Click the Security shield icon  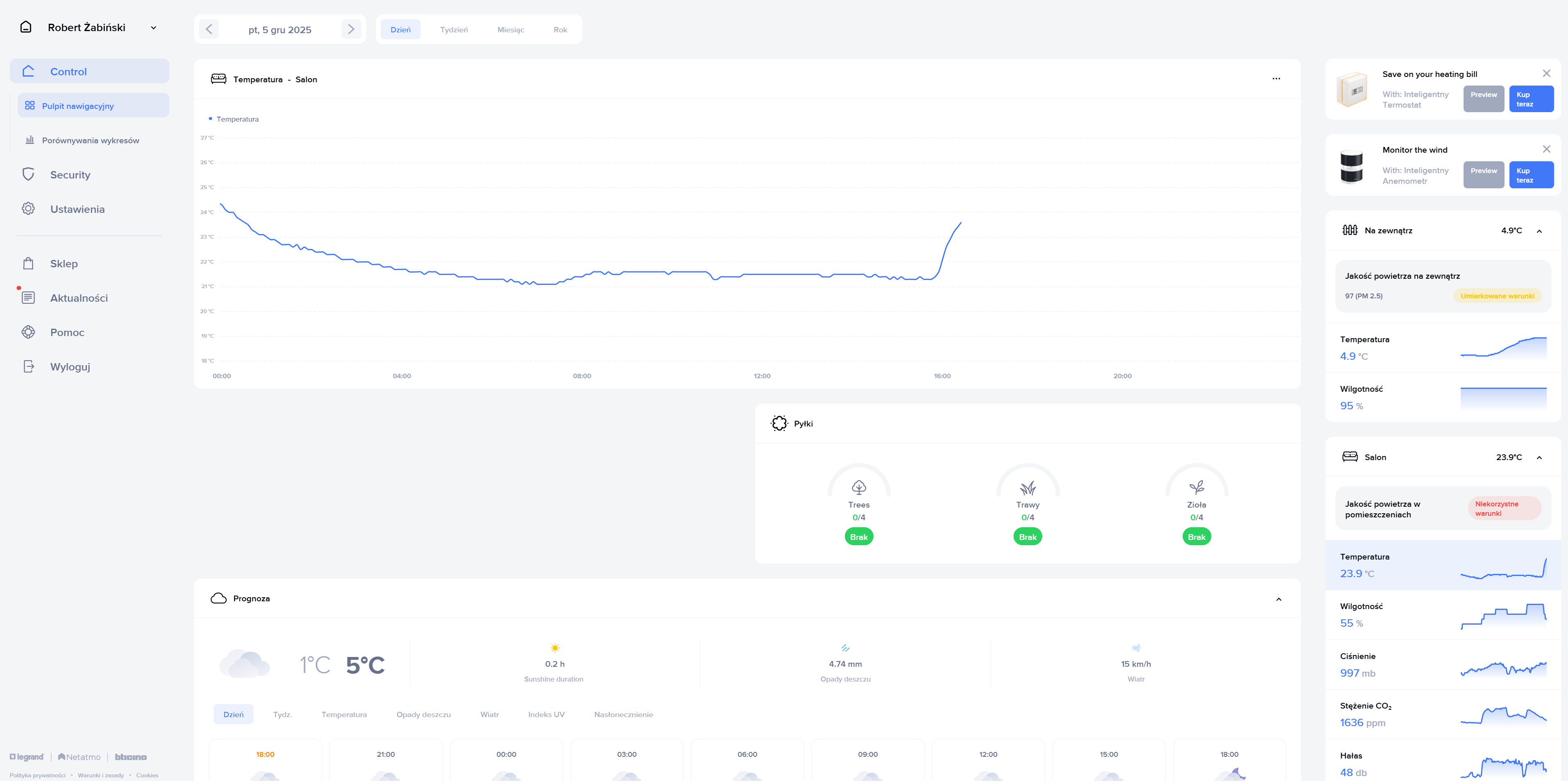[x=28, y=174]
